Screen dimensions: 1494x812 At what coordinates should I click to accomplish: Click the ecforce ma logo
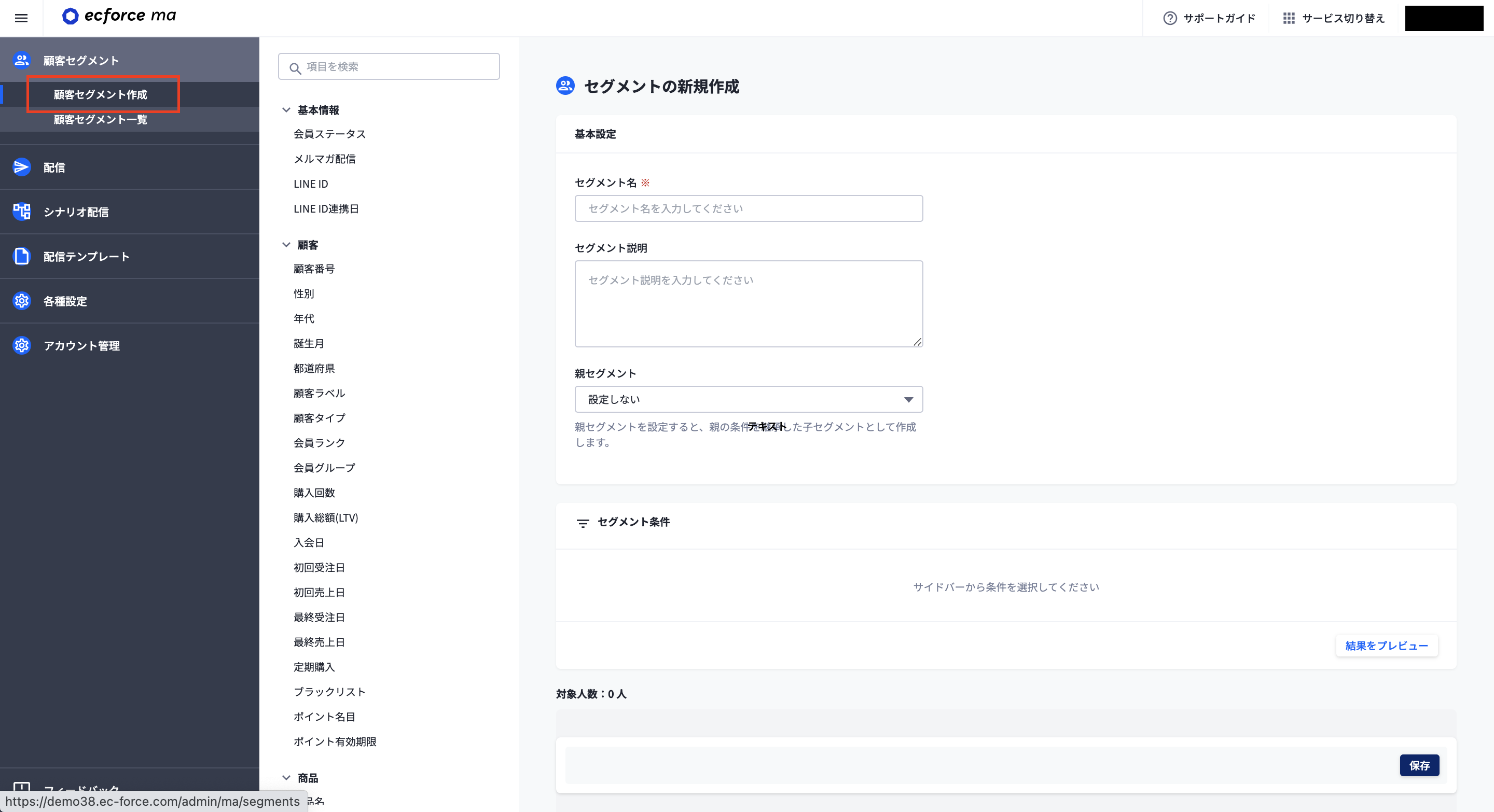click(x=118, y=16)
